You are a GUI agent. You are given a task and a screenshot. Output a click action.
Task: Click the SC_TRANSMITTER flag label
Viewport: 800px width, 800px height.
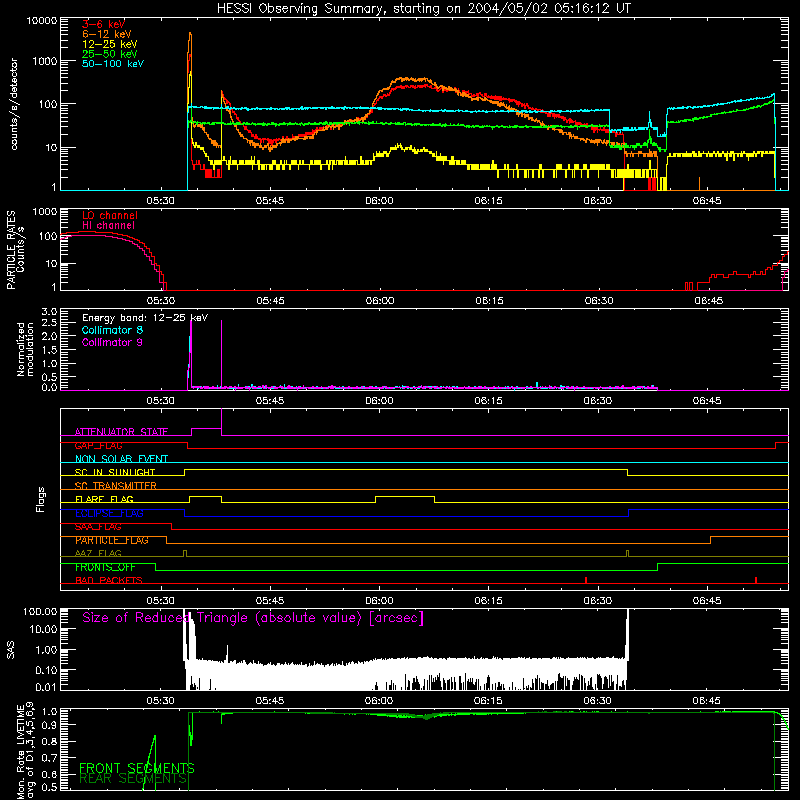coord(116,486)
